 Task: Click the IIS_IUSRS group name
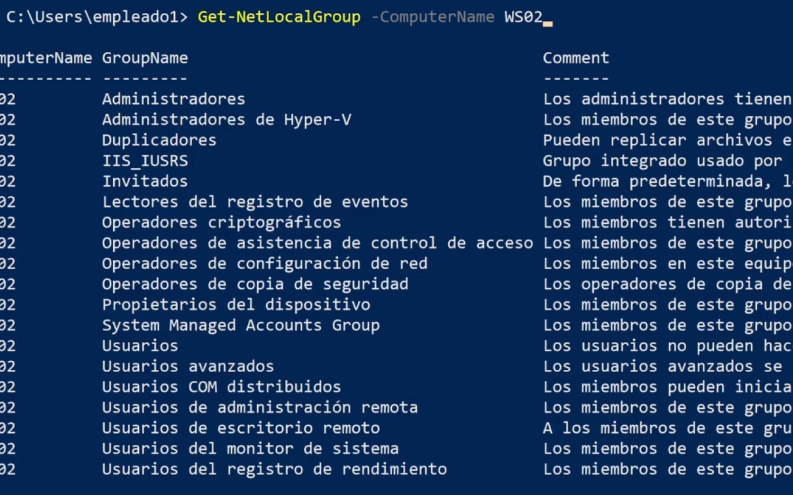[145, 161]
